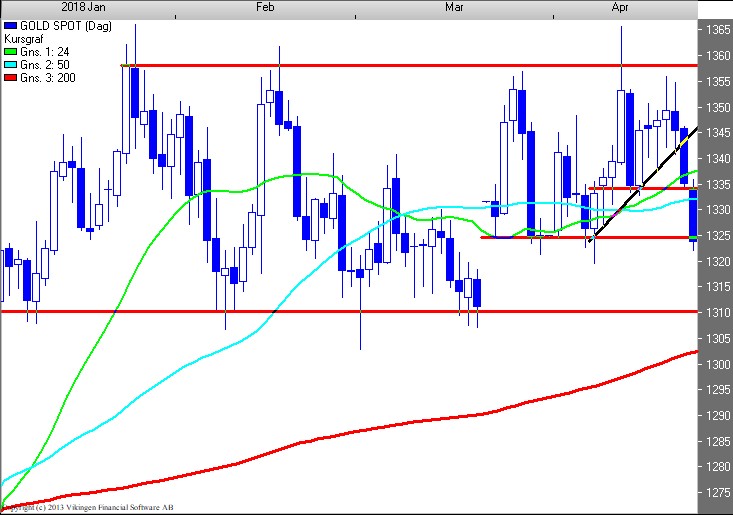Click the Gns. 2: 50 legend text
The width and height of the screenshot is (733, 515).
(44, 65)
